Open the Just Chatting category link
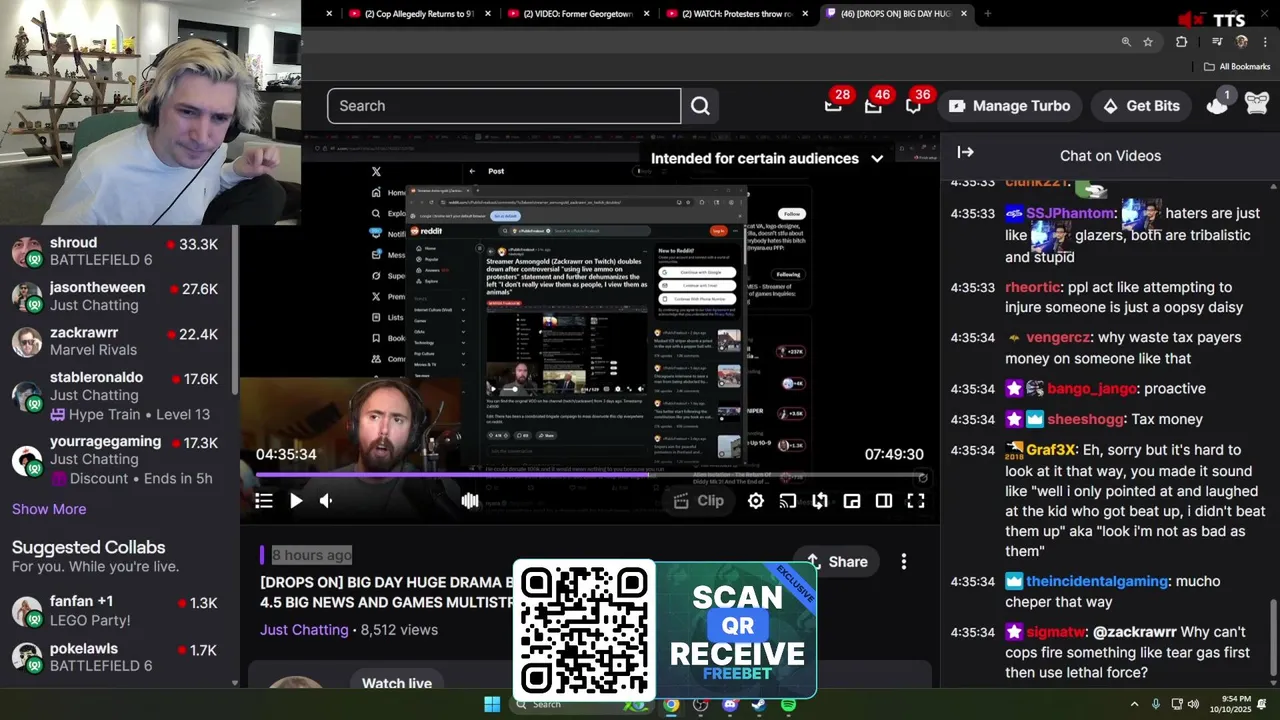Viewport: 1280px width, 720px height. [304, 630]
